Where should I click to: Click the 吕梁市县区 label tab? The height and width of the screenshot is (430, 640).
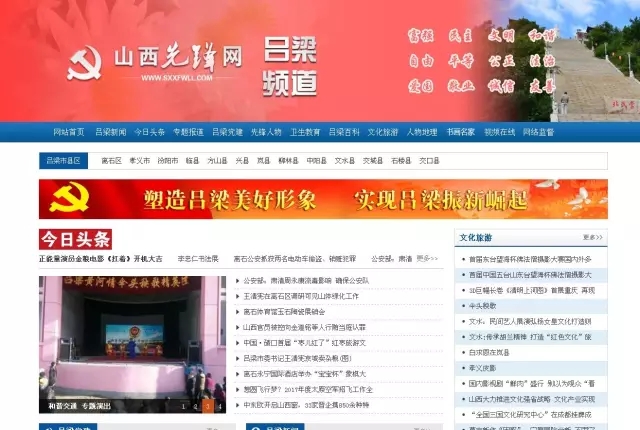point(63,161)
